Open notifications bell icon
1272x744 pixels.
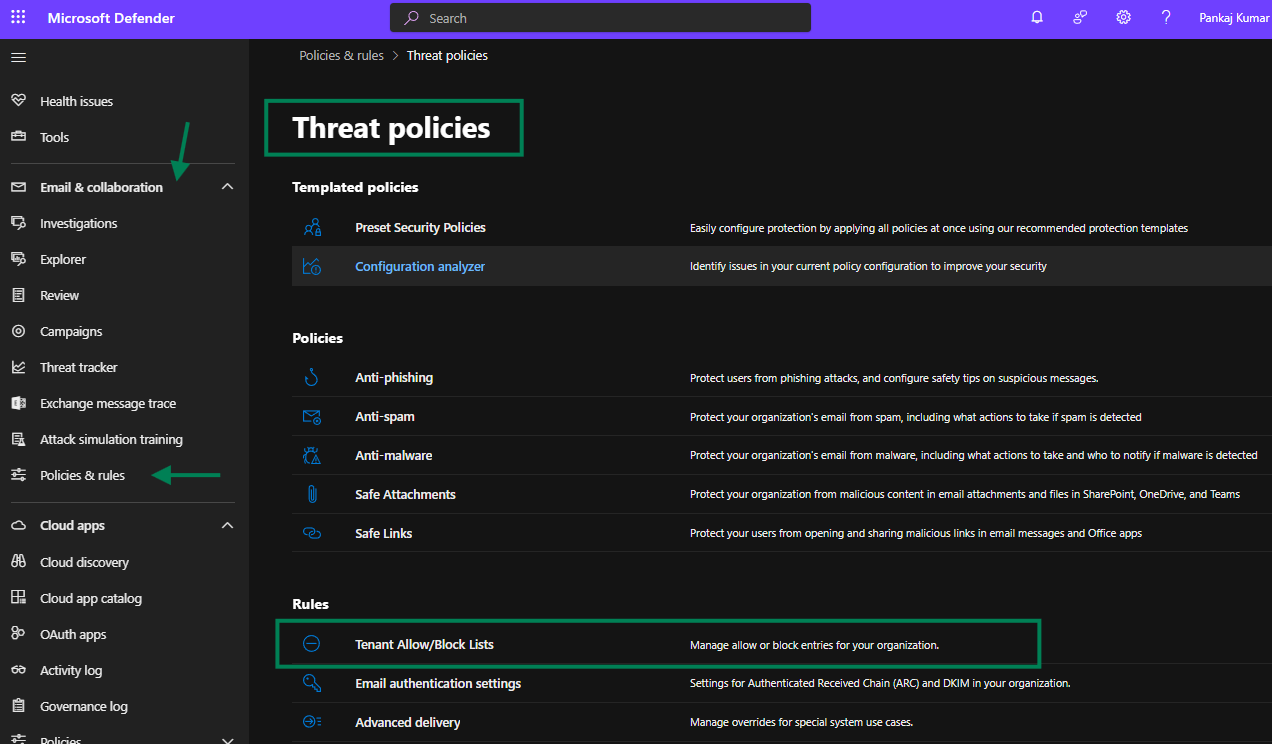[x=1037, y=18]
